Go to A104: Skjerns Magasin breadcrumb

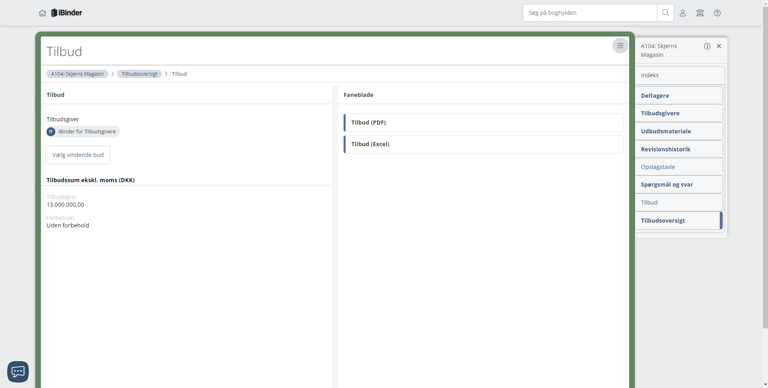(x=77, y=74)
